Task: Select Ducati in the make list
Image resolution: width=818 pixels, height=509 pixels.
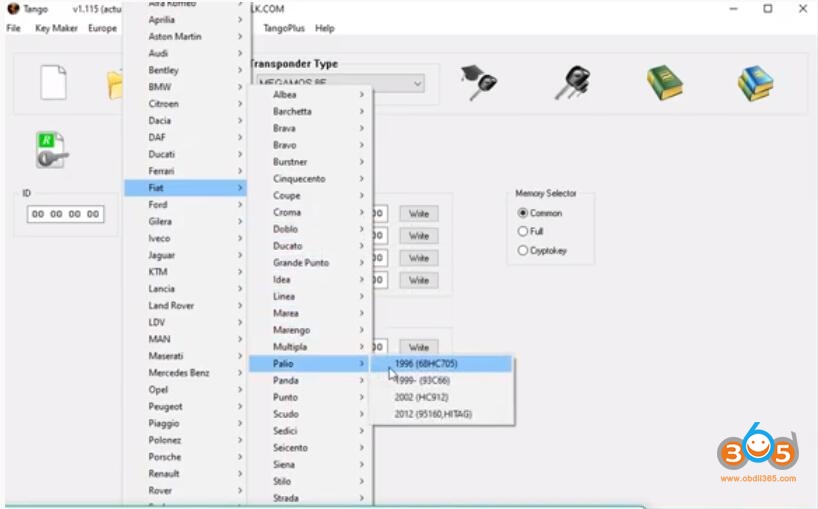Action: point(185,154)
